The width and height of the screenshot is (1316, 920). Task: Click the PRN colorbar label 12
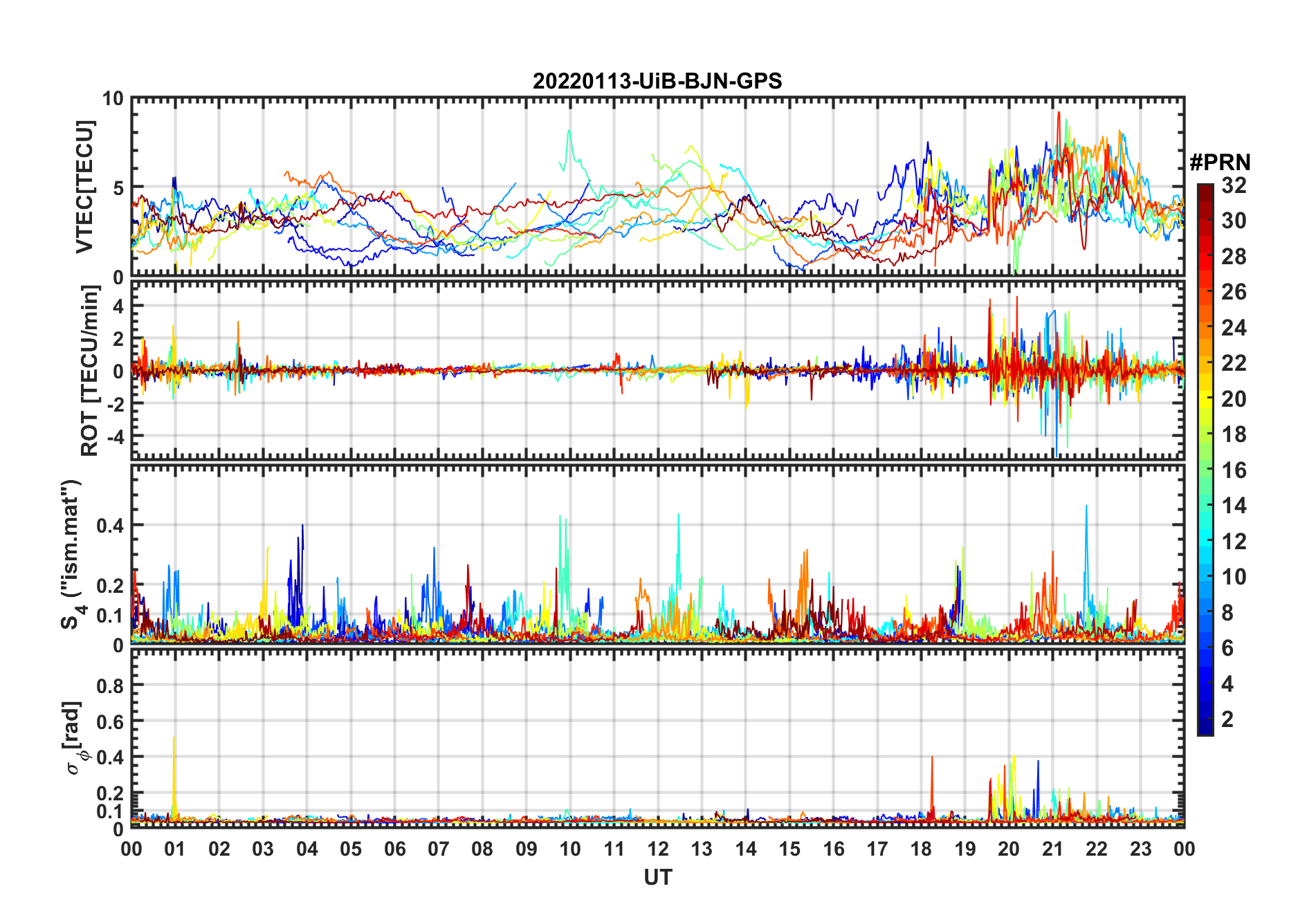tap(1234, 542)
